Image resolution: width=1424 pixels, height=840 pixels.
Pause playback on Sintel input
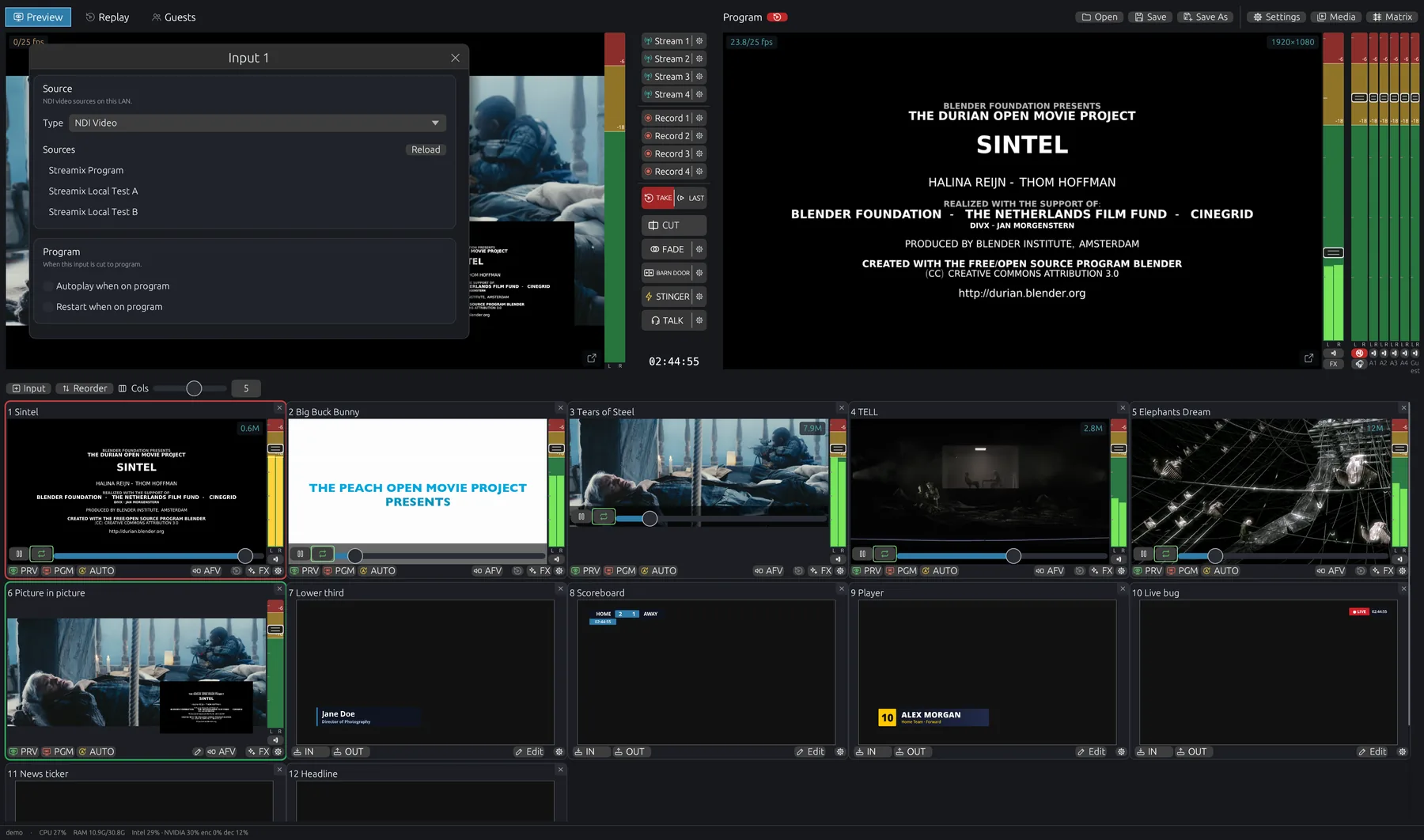[19, 554]
